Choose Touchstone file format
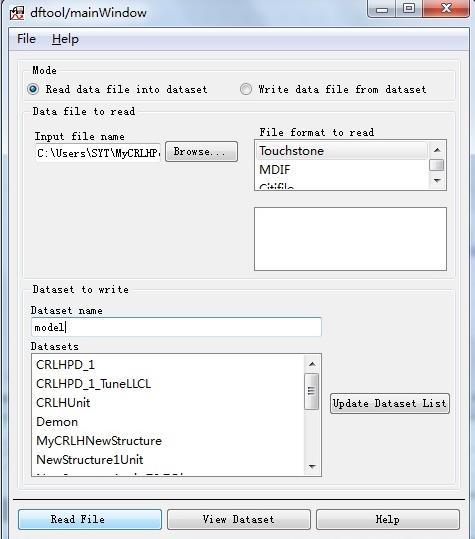 342,151
